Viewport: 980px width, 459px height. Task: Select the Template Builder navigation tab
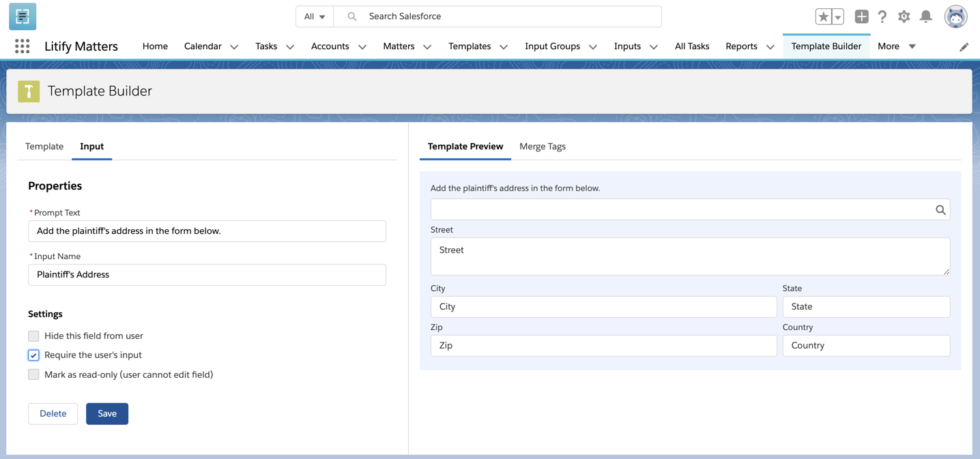tap(826, 46)
